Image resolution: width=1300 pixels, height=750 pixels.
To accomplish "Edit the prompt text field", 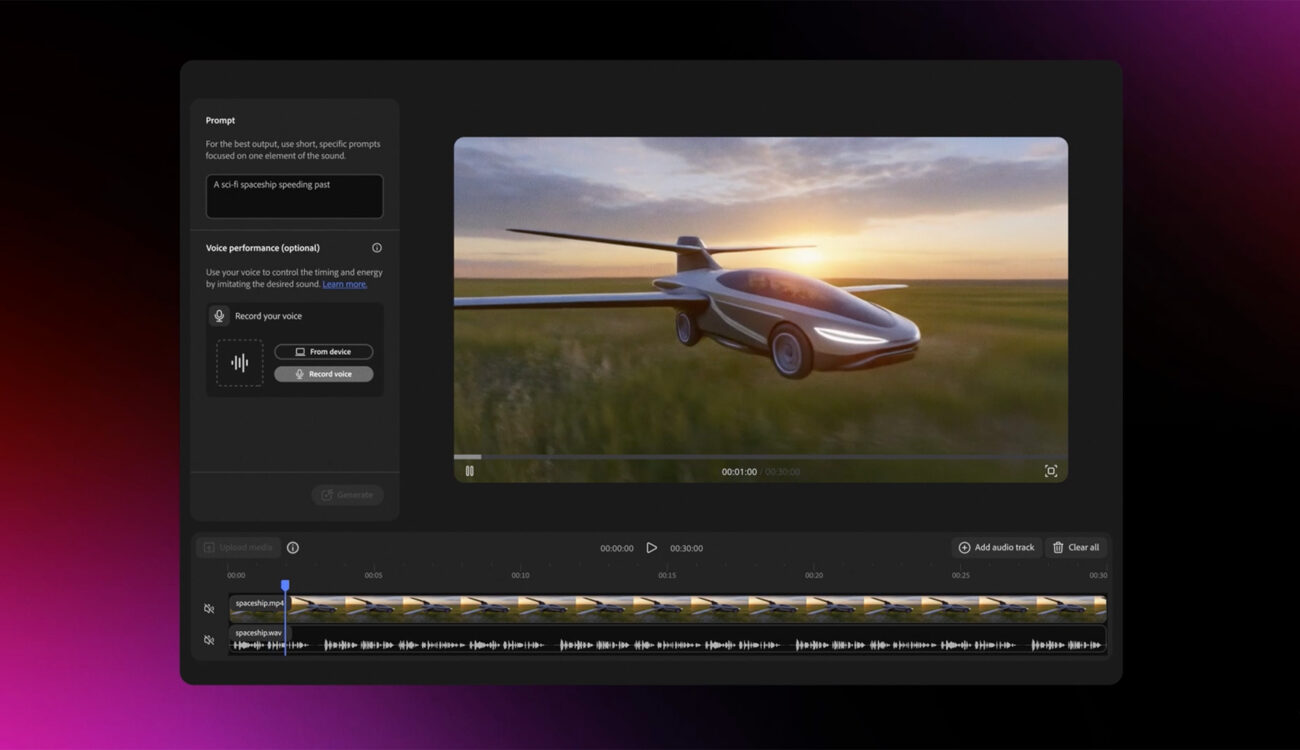I will (x=295, y=196).
